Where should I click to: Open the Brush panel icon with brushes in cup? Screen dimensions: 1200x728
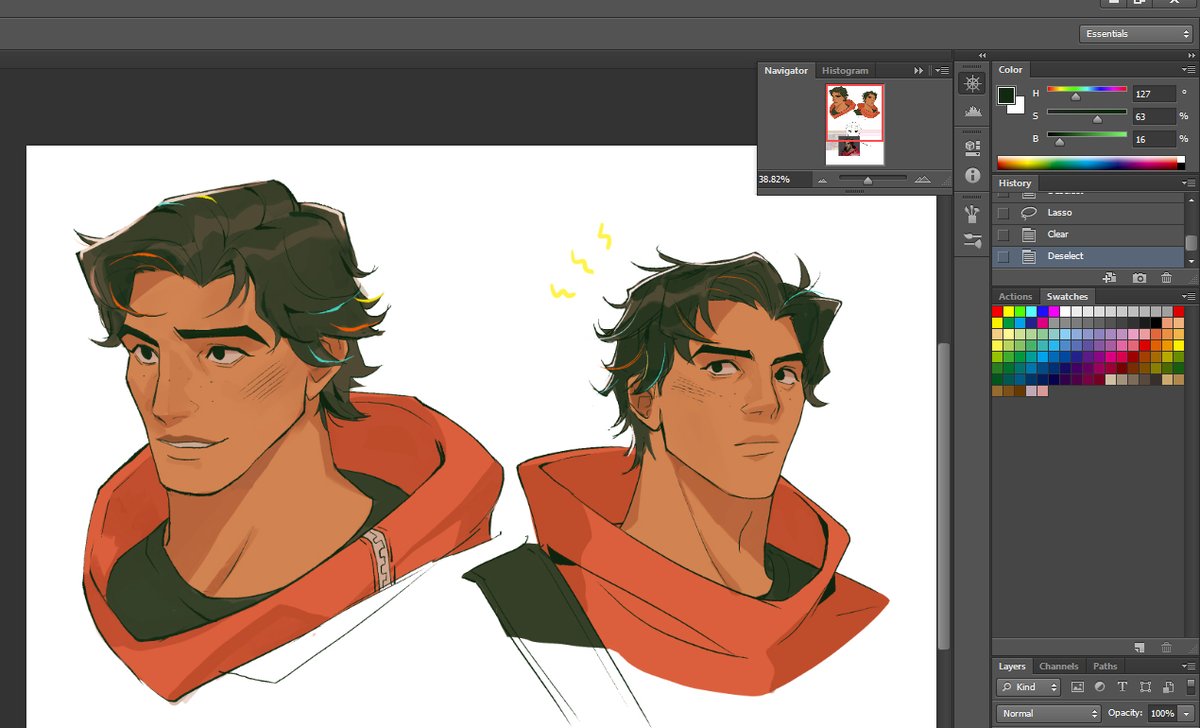point(971,213)
